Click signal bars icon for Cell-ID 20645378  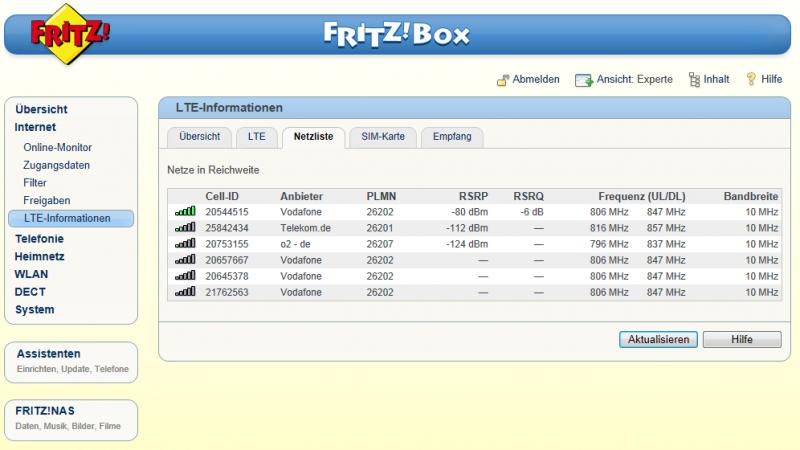click(x=185, y=276)
